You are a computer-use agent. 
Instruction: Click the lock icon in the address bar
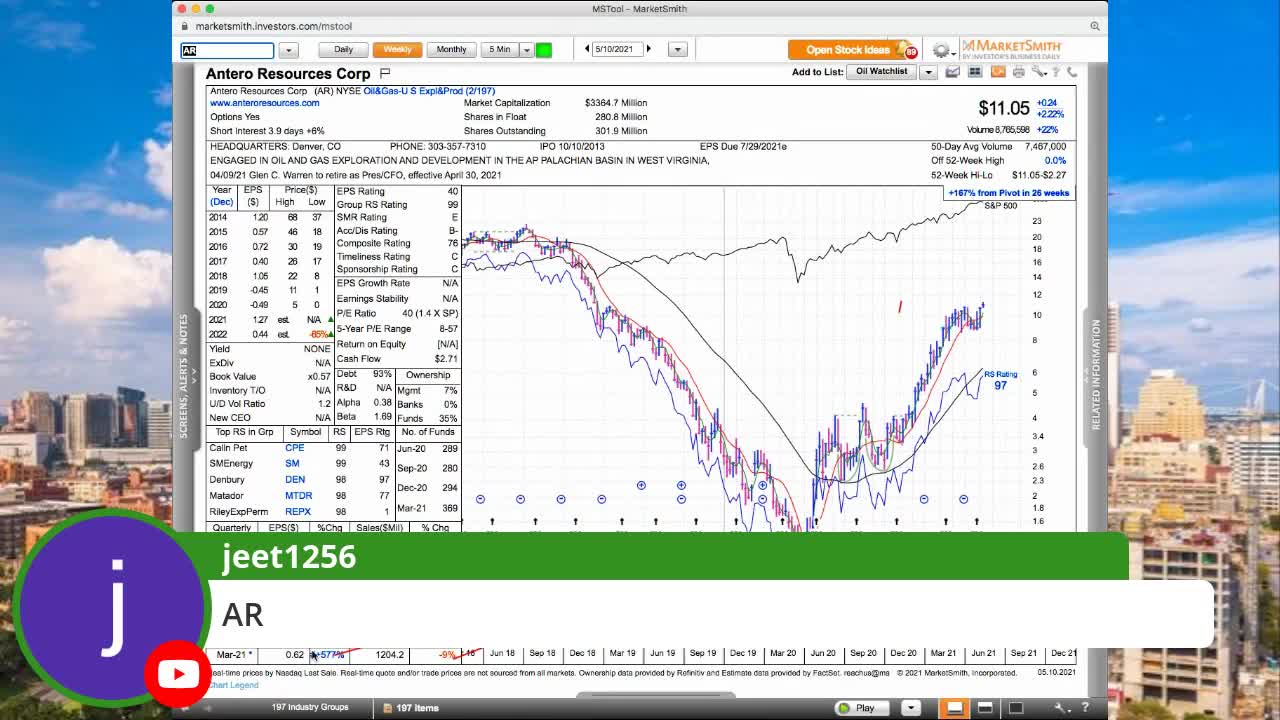click(x=185, y=26)
